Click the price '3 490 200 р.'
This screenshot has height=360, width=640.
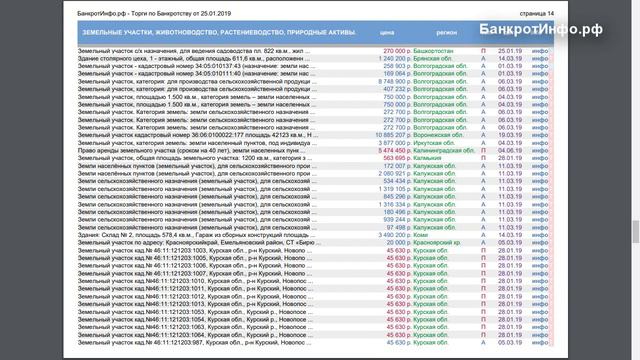395,235
